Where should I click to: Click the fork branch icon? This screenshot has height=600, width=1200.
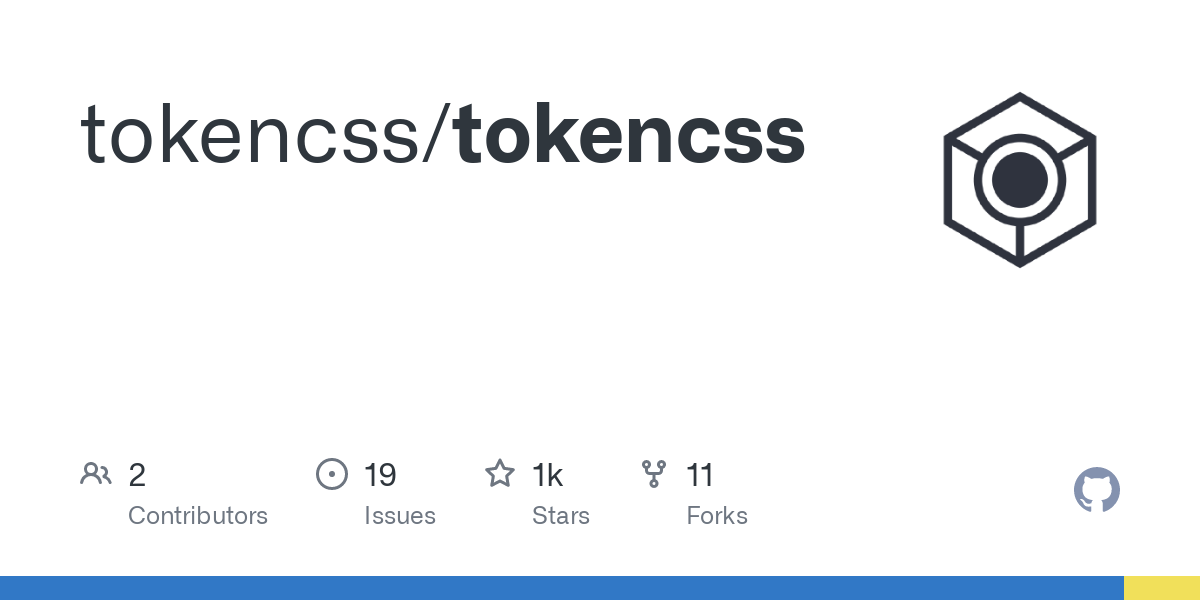click(x=654, y=474)
